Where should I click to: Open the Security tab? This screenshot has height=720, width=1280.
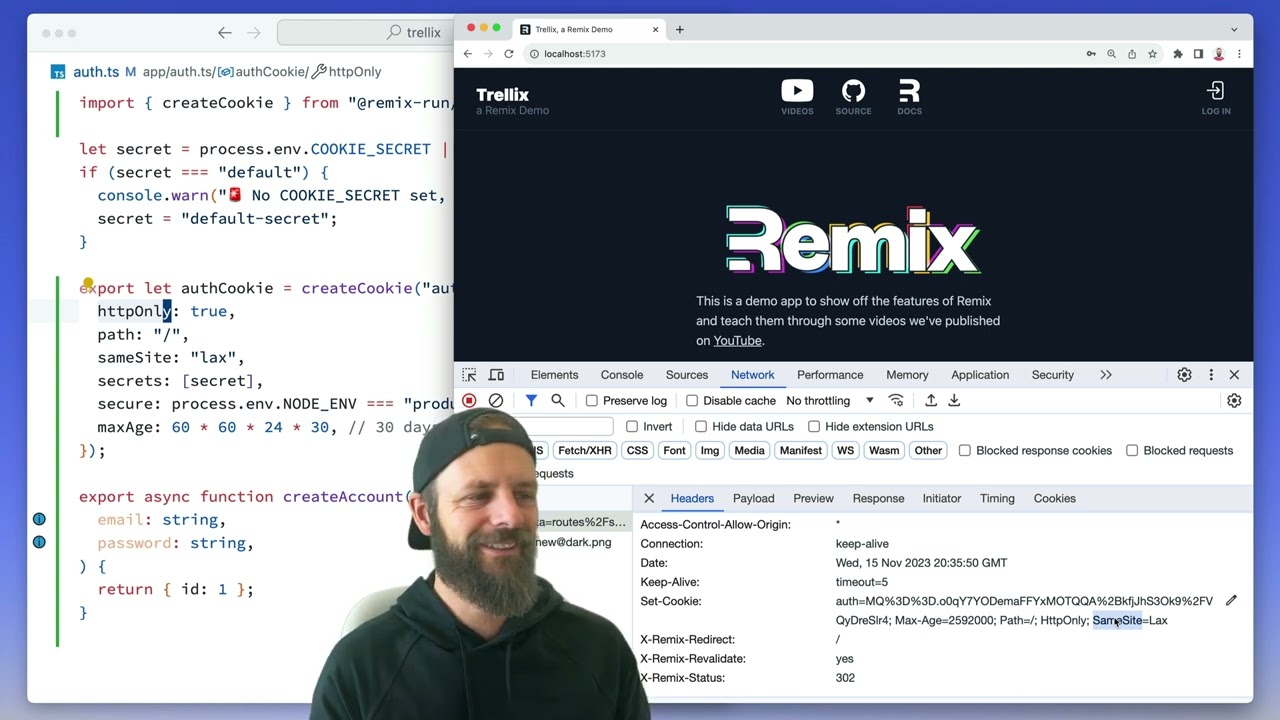click(x=1053, y=375)
